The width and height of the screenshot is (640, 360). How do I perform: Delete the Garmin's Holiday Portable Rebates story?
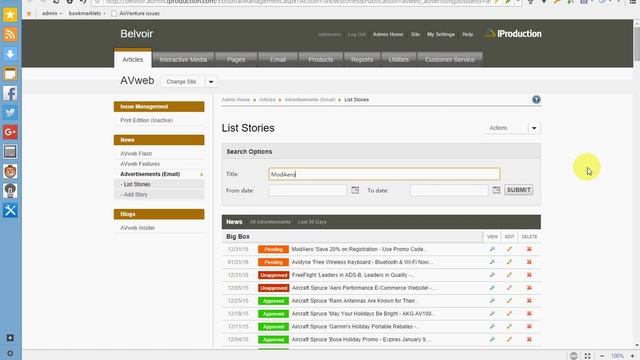tap(529, 327)
